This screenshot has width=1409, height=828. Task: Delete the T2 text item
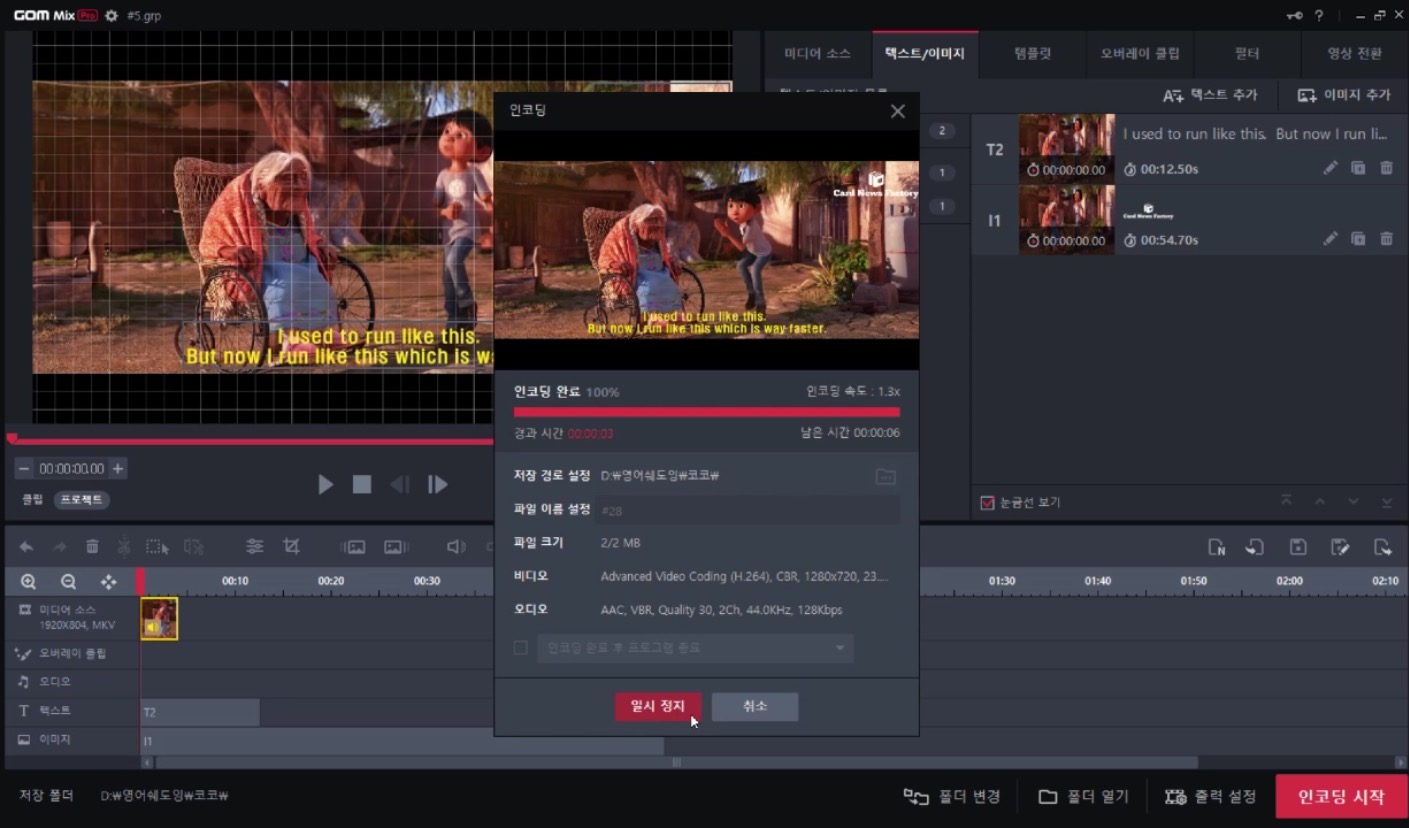click(1386, 168)
